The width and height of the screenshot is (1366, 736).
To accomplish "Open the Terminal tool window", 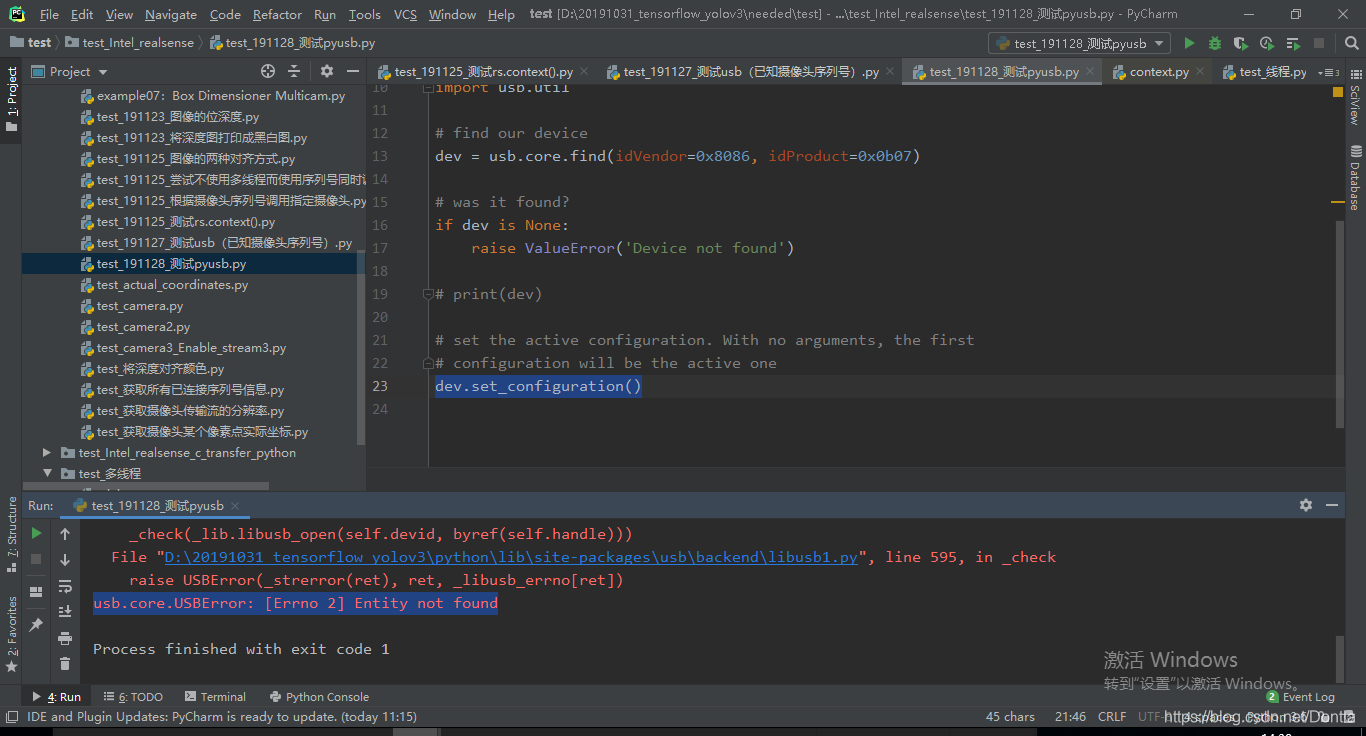I will click(x=215, y=697).
